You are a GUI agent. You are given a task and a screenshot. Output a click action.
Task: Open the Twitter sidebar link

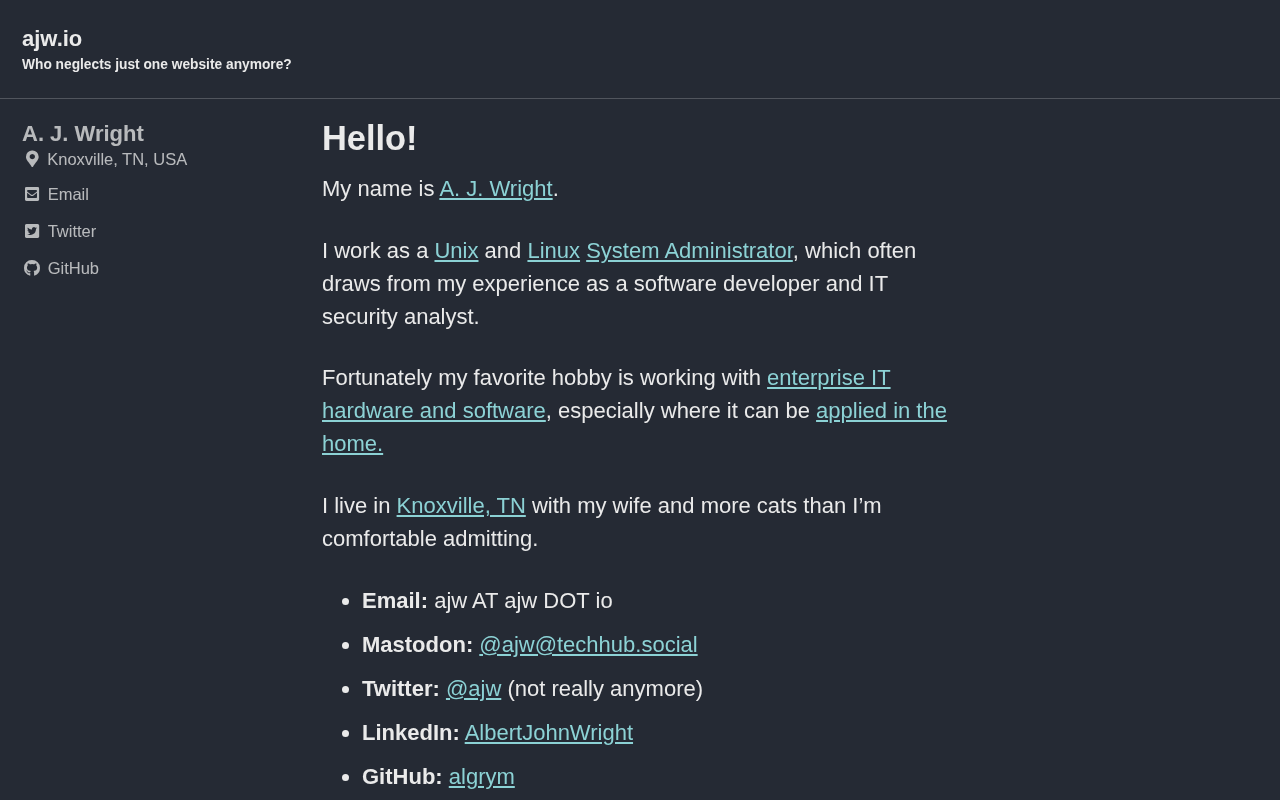click(72, 231)
